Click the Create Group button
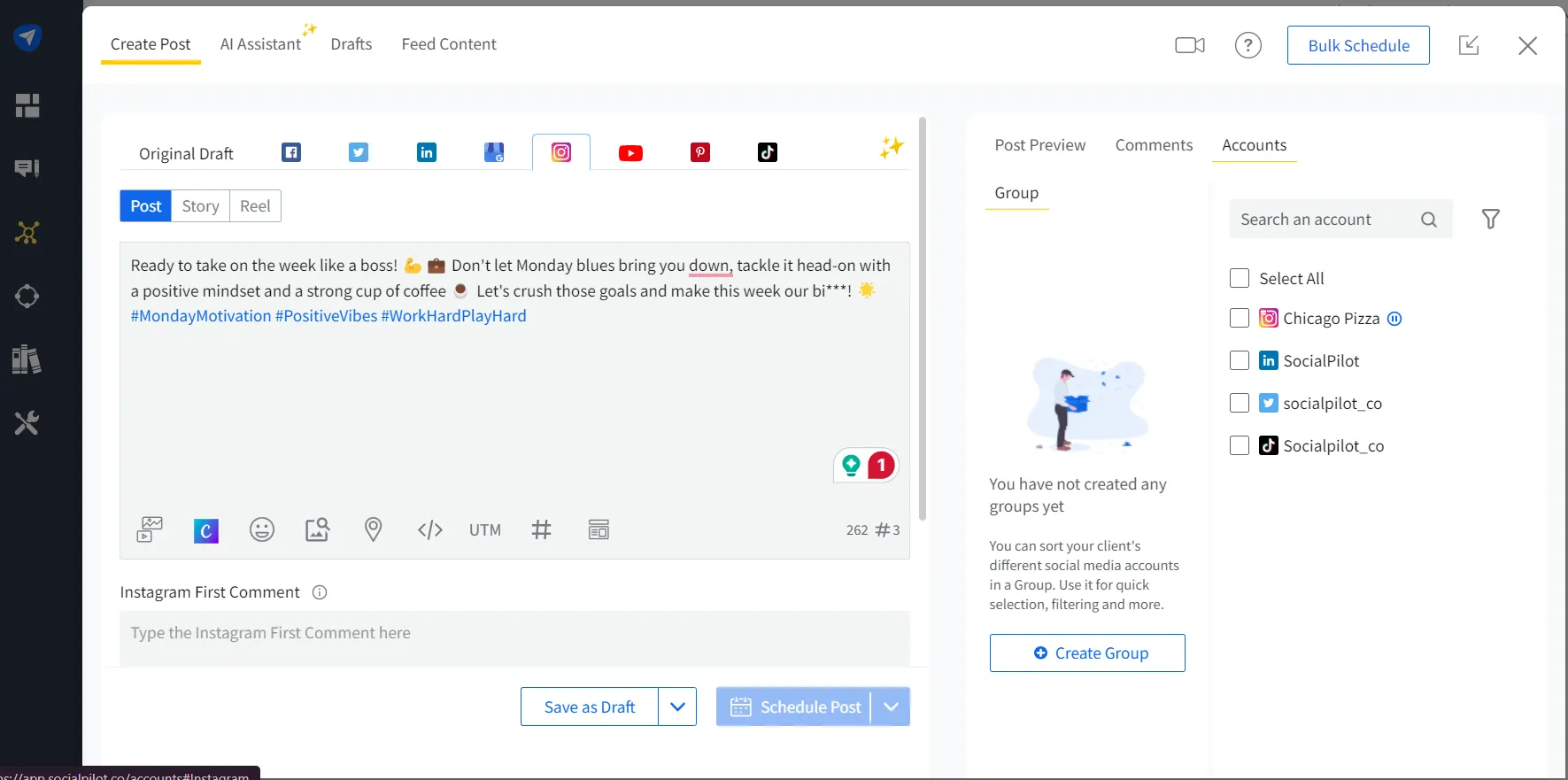 [1086, 653]
